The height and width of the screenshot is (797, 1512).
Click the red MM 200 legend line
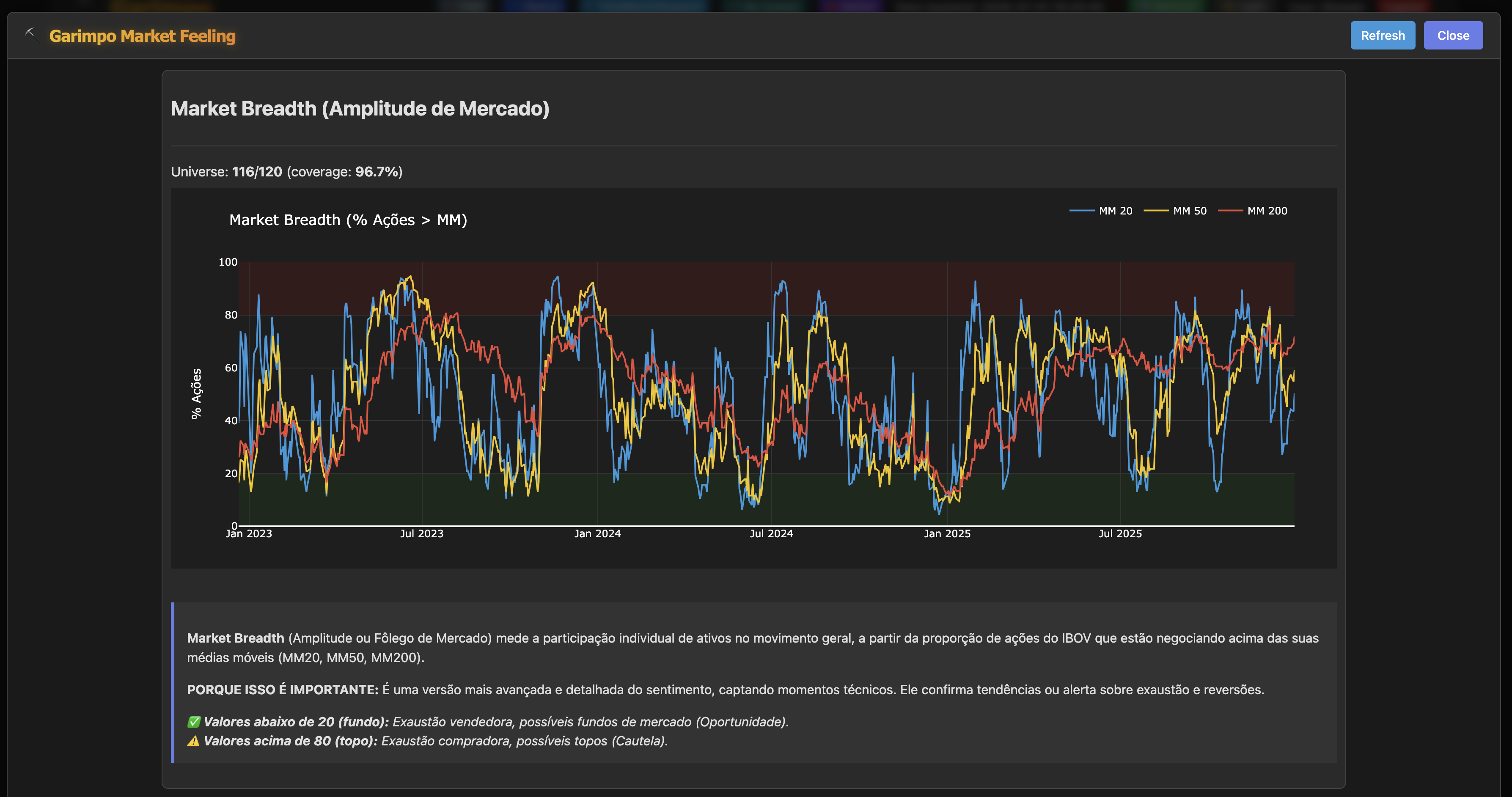tap(1230, 211)
